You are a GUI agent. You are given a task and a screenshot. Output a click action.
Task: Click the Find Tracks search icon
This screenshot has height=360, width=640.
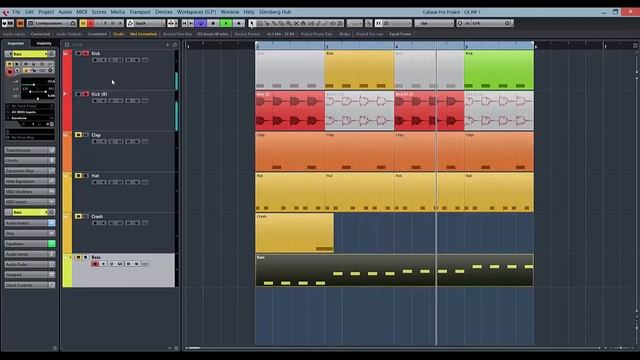(175, 44)
